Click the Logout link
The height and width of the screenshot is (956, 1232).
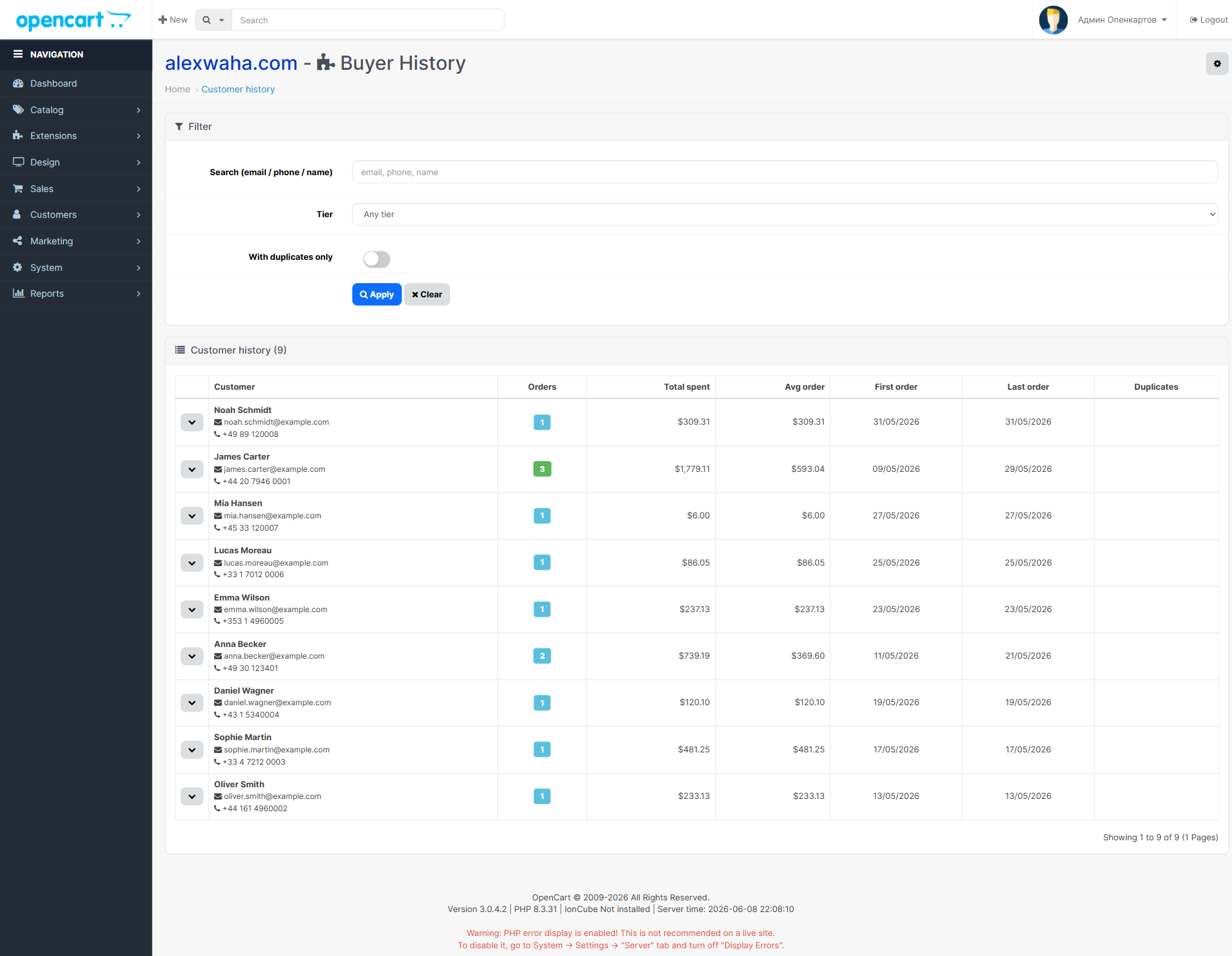(1208, 20)
